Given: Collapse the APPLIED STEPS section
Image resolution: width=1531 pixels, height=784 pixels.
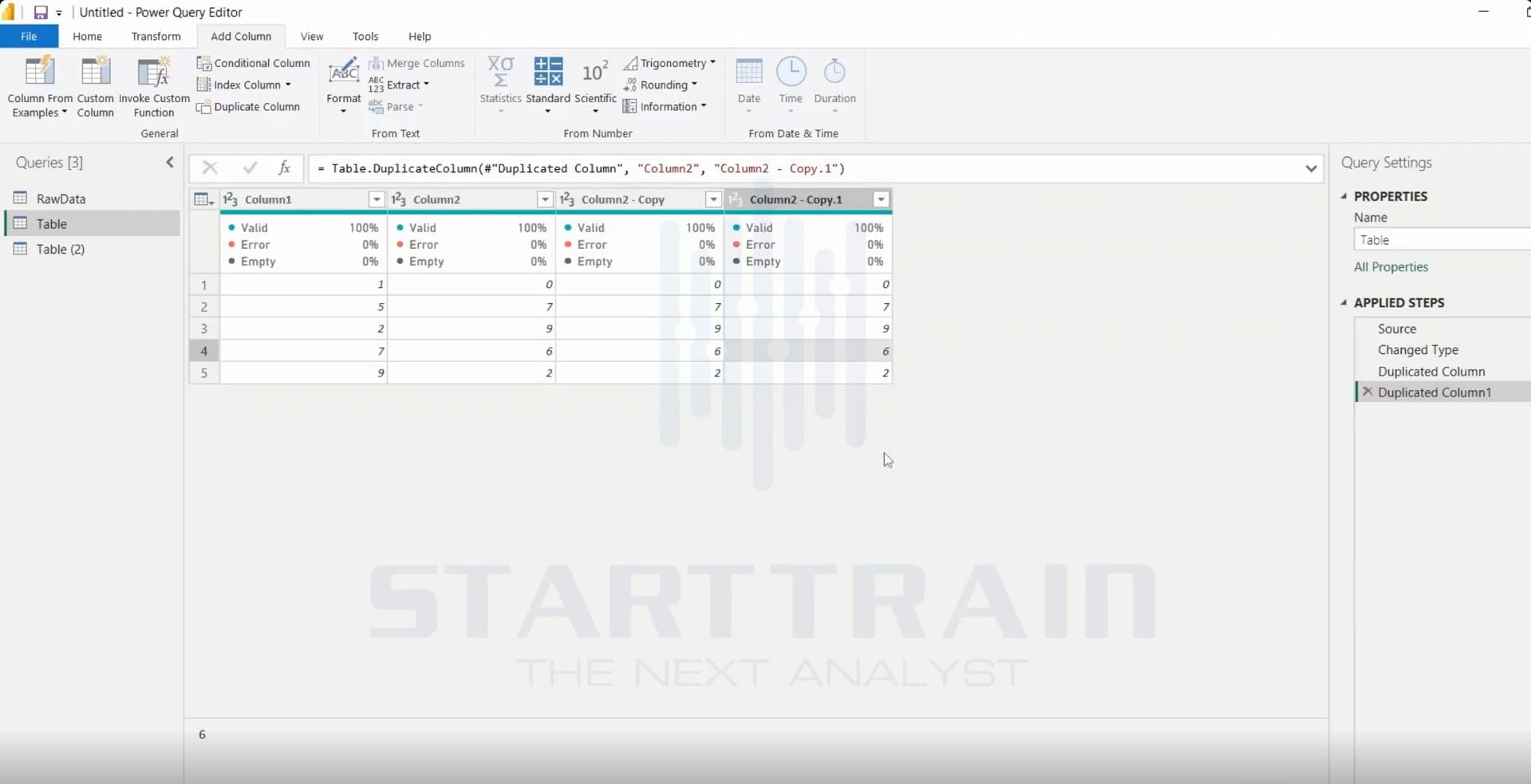Looking at the screenshot, I should tap(1344, 302).
